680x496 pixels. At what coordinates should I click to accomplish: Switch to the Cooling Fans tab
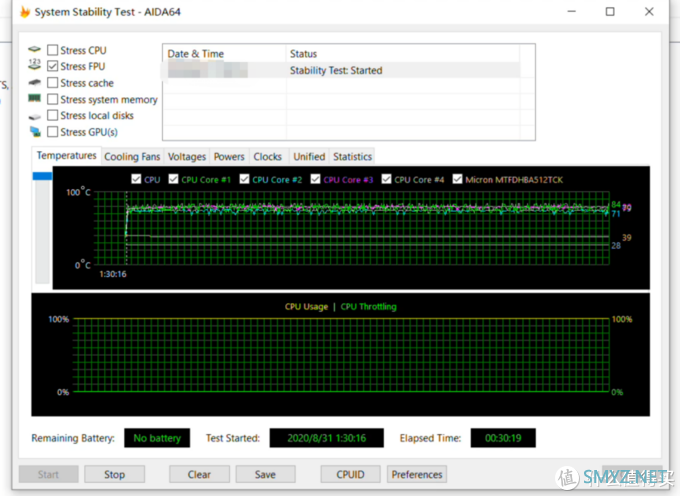pos(132,157)
